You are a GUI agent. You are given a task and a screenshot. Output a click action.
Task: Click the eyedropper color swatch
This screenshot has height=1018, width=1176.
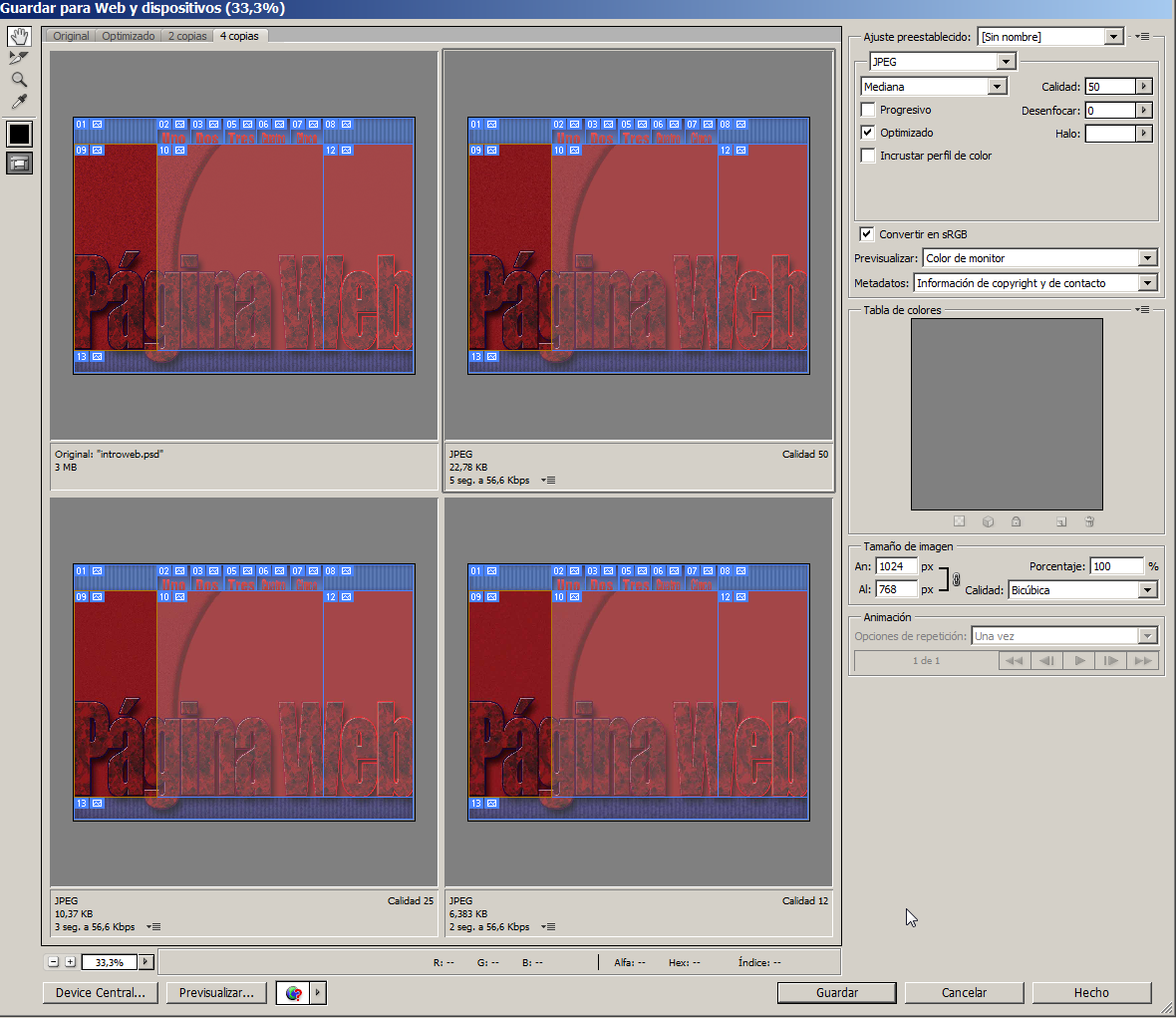tap(19, 134)
